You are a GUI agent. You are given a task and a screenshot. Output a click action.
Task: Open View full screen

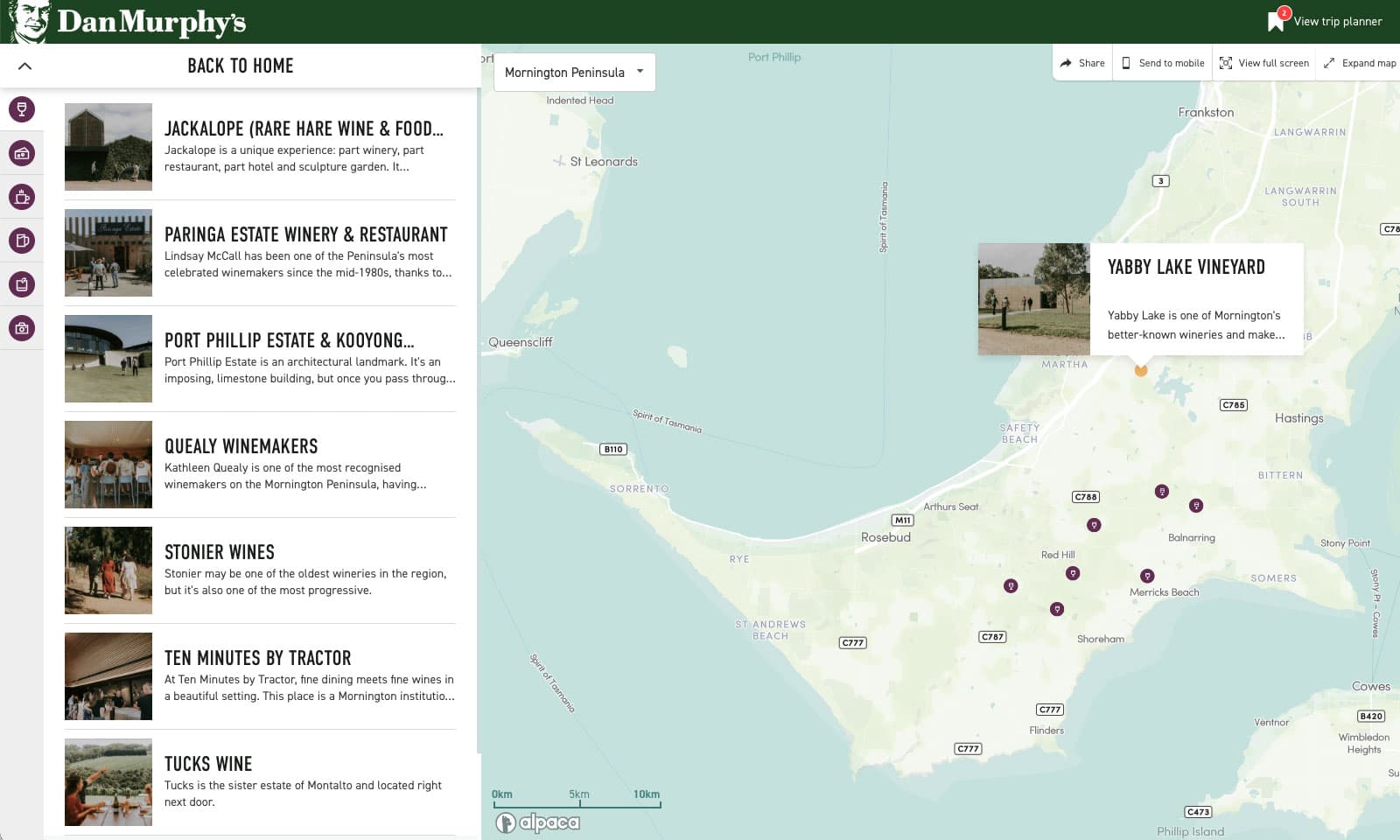[x=1263, y=62]
